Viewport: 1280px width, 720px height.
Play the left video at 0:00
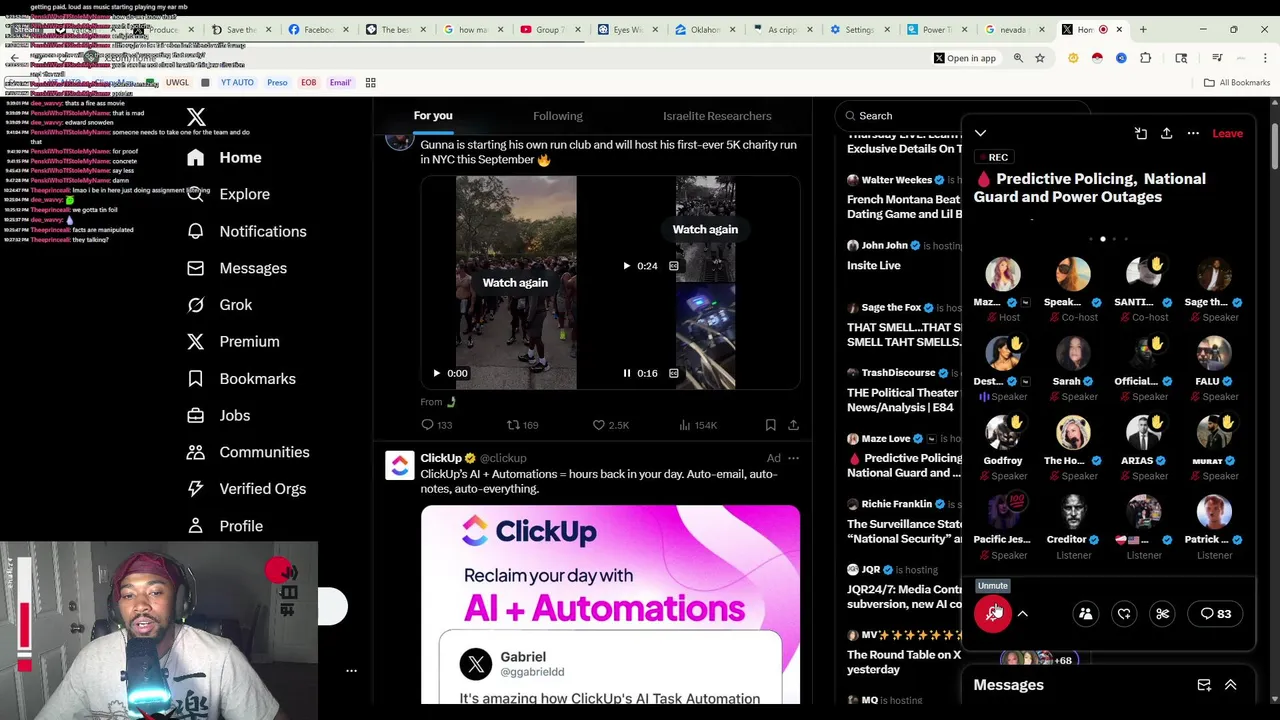(436, 373)
